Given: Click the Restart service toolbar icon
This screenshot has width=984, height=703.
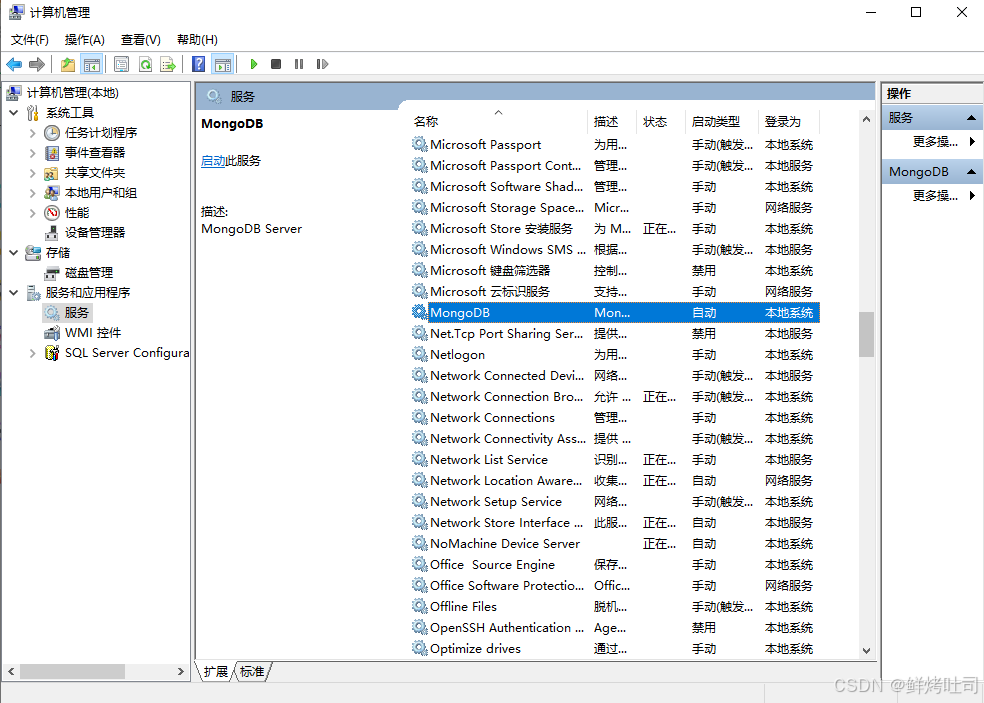Looking at the screenshot, I should [x=322, y=64].
